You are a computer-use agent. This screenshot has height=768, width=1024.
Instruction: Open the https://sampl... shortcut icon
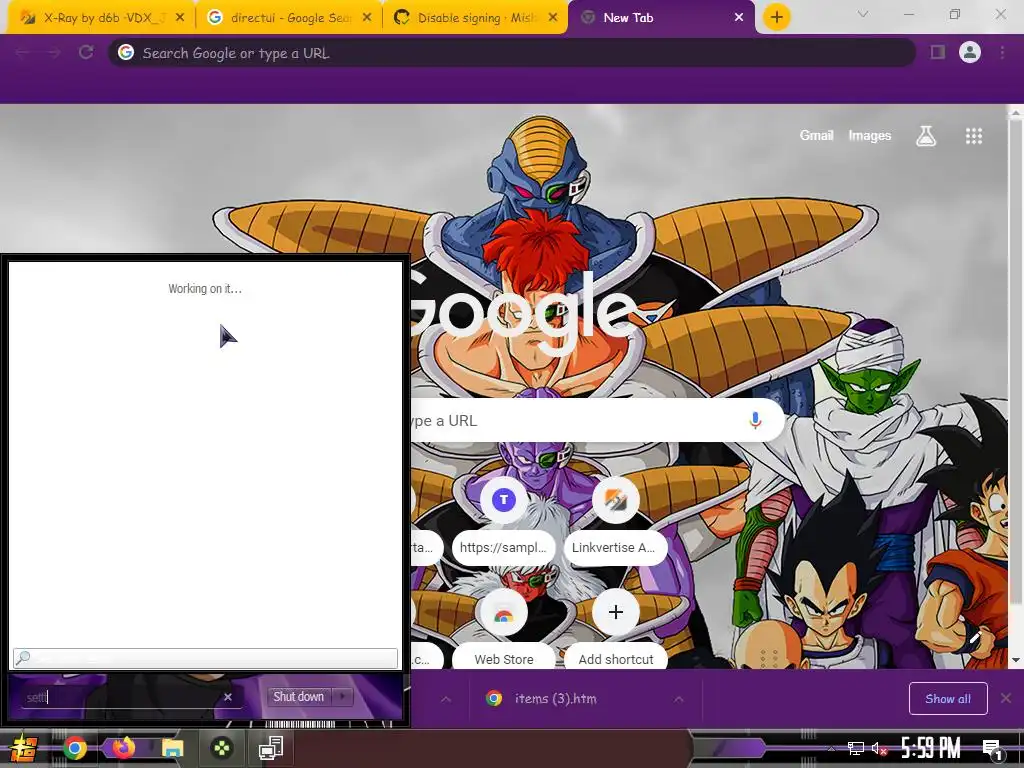coord(504,500)
